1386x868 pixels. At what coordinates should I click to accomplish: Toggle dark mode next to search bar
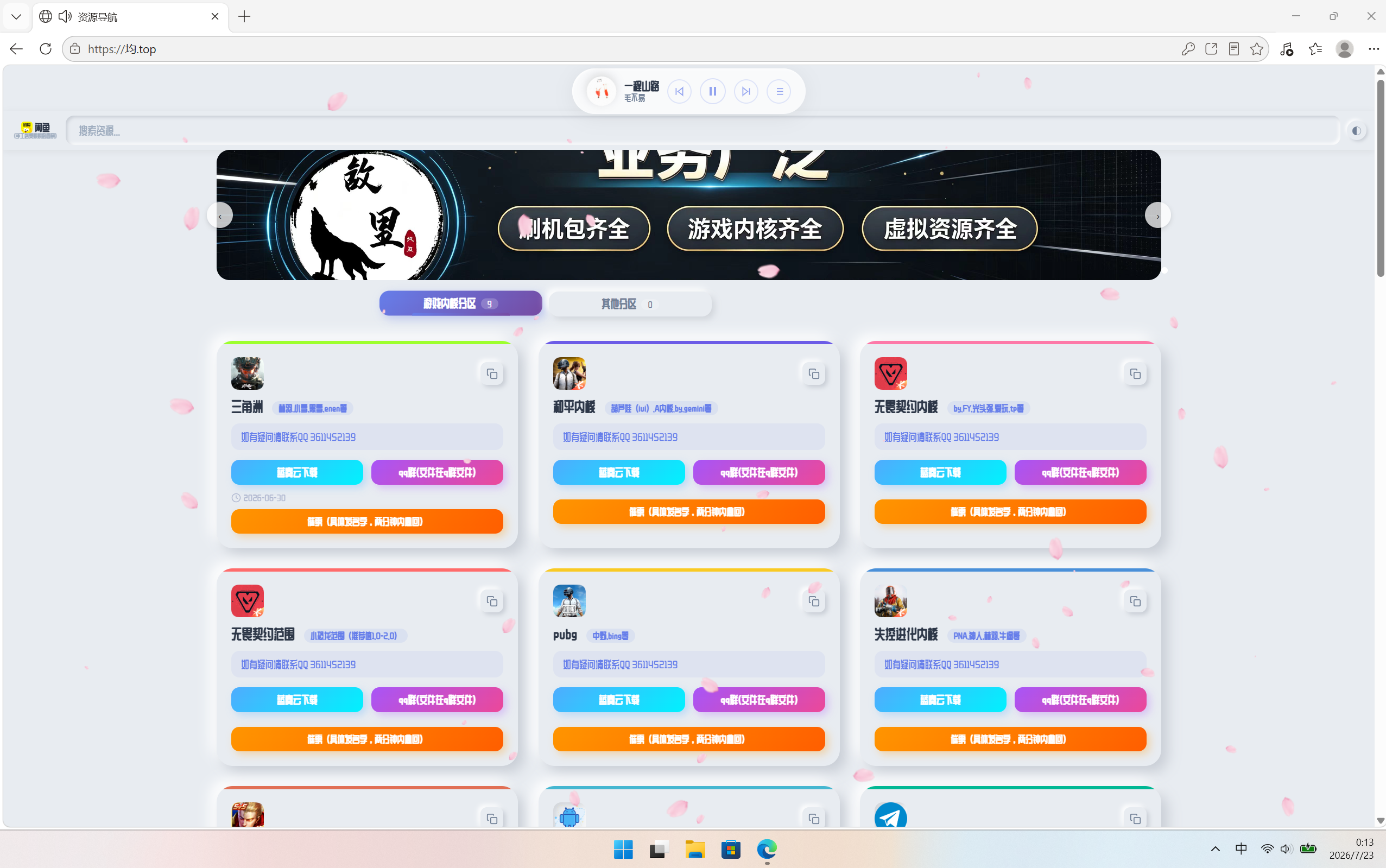click(x=1356, y=131)
